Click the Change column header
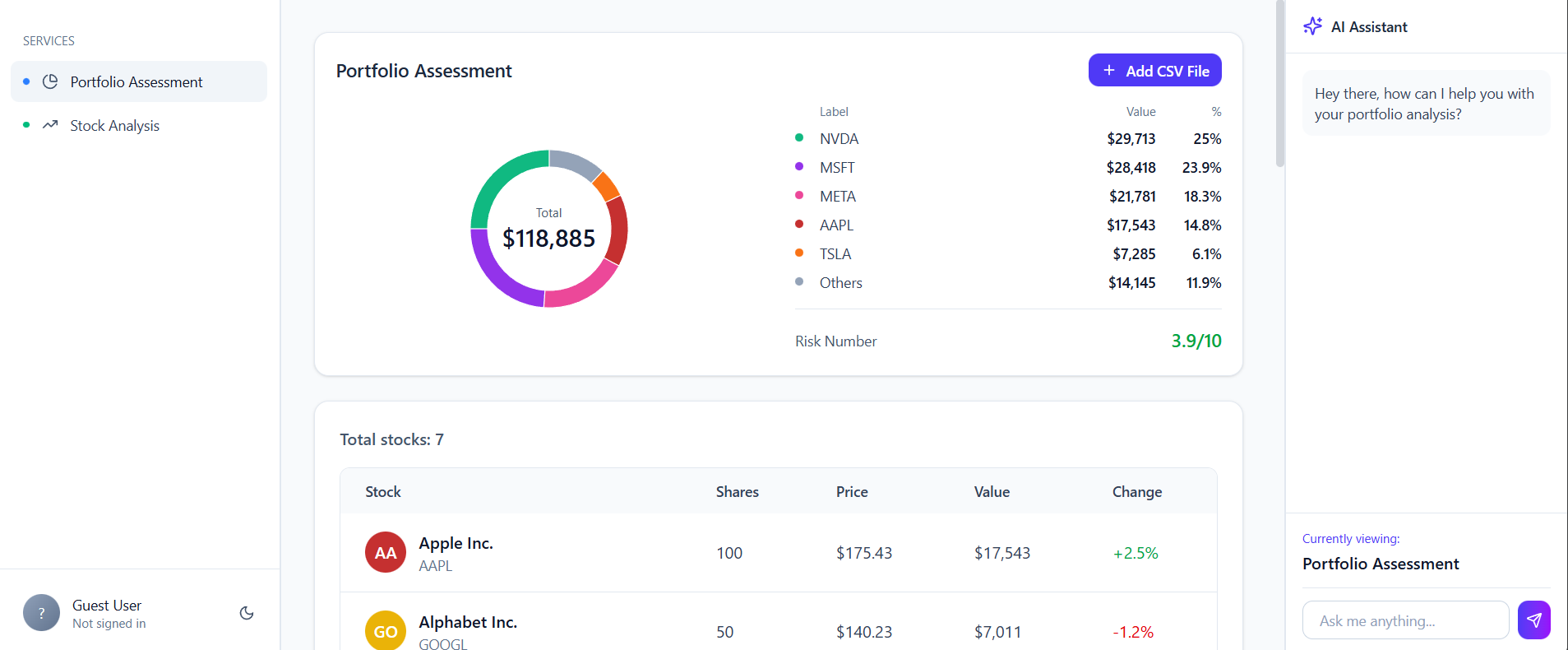This screenshot has height=650, width=1568. pos(1137,491)
